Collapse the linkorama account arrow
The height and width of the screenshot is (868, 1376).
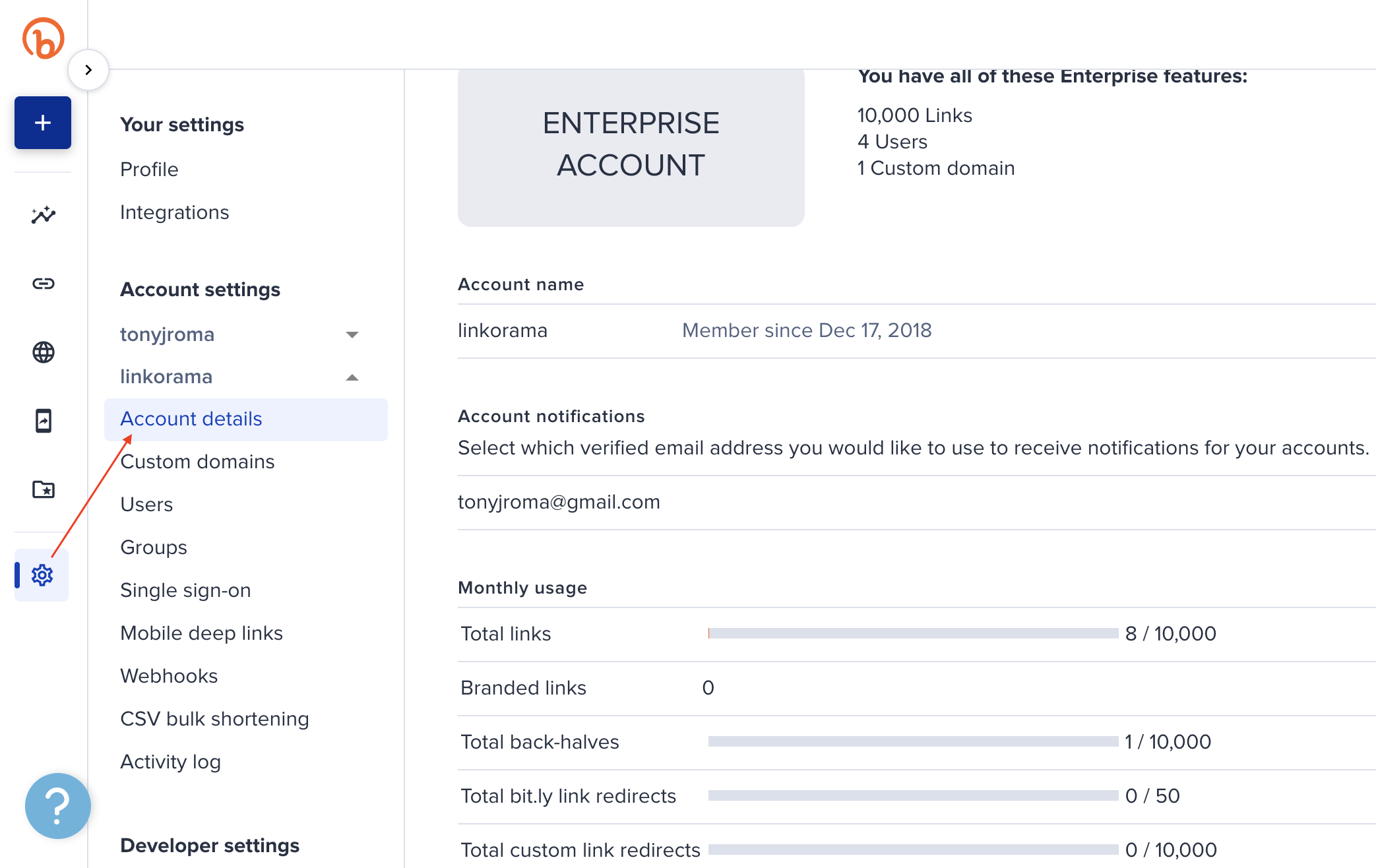coord(352,377)
